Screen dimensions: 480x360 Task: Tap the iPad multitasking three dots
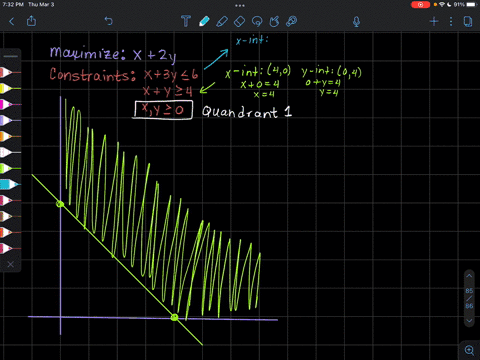(x=240, y=5)
